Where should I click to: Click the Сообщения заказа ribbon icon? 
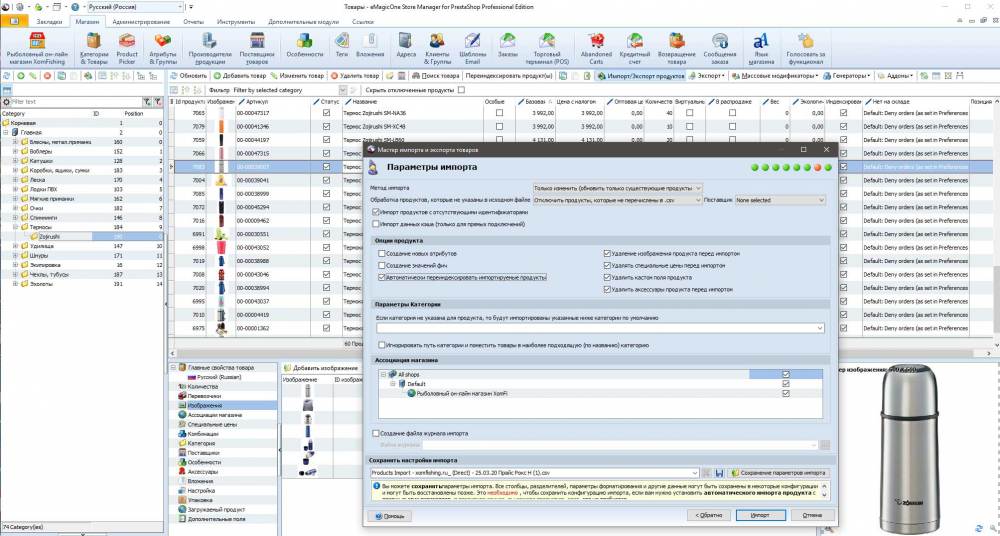(x=719, y=45)
